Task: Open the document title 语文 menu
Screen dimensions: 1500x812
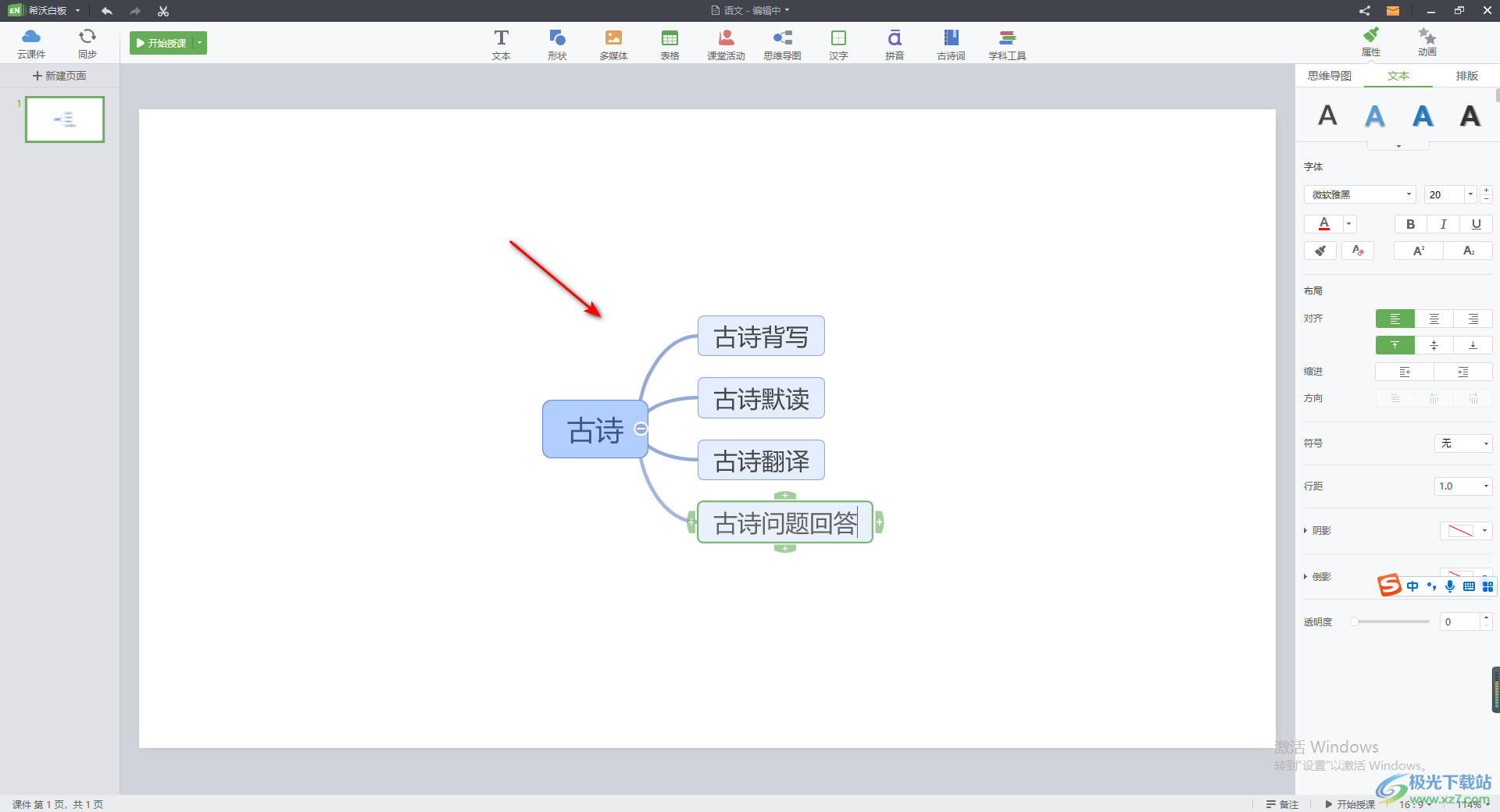Action: (x=750, y=11)
